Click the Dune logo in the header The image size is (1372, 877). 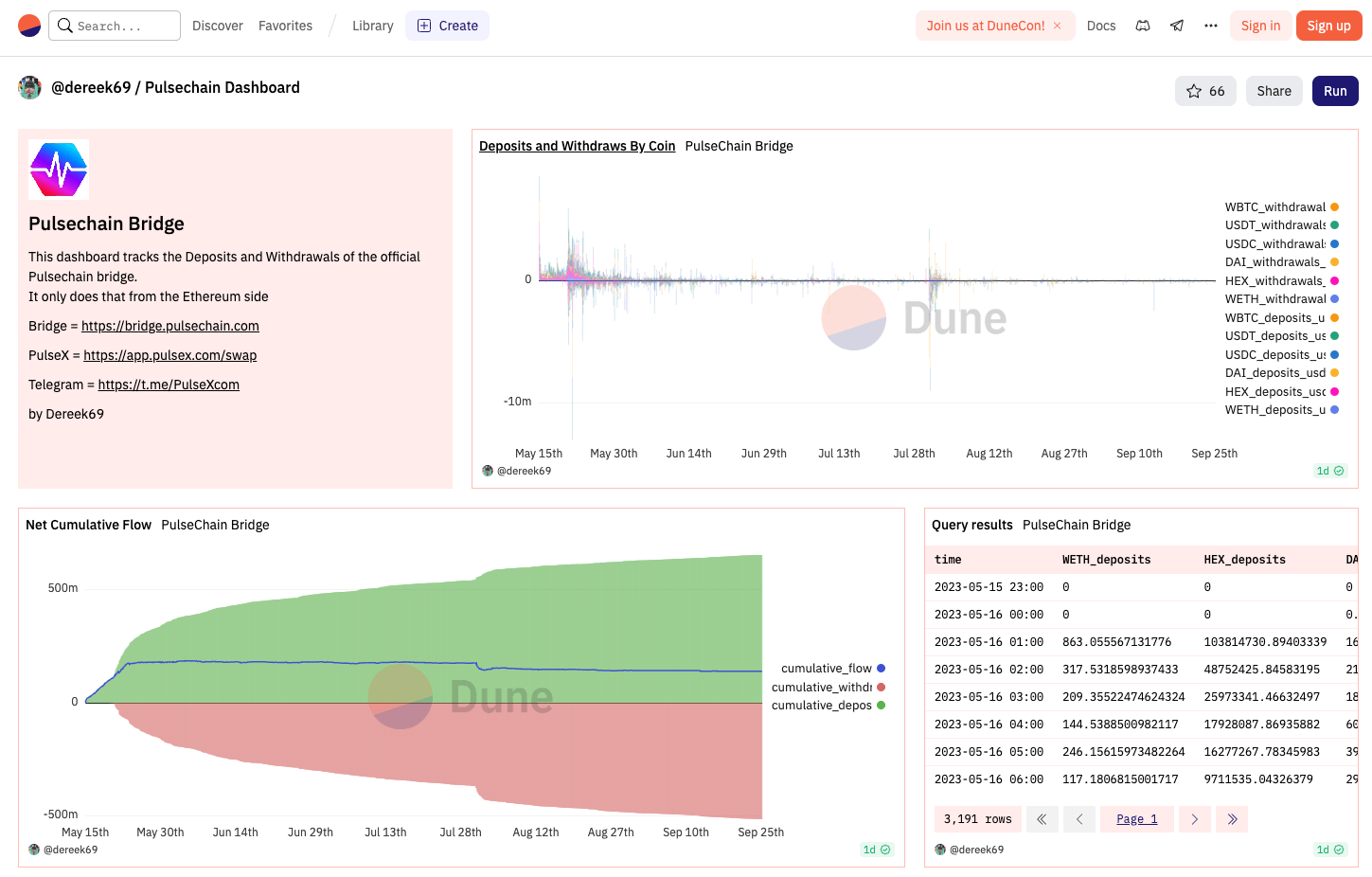[x=27, y=26]
